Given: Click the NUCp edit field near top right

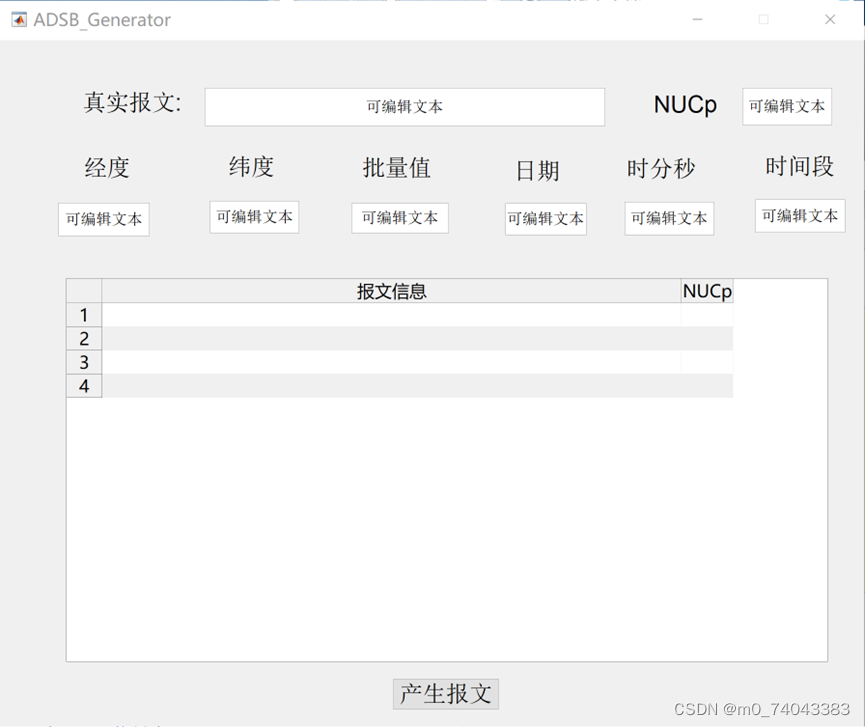Looking at the screenshot, I should [x=786, y=106].
